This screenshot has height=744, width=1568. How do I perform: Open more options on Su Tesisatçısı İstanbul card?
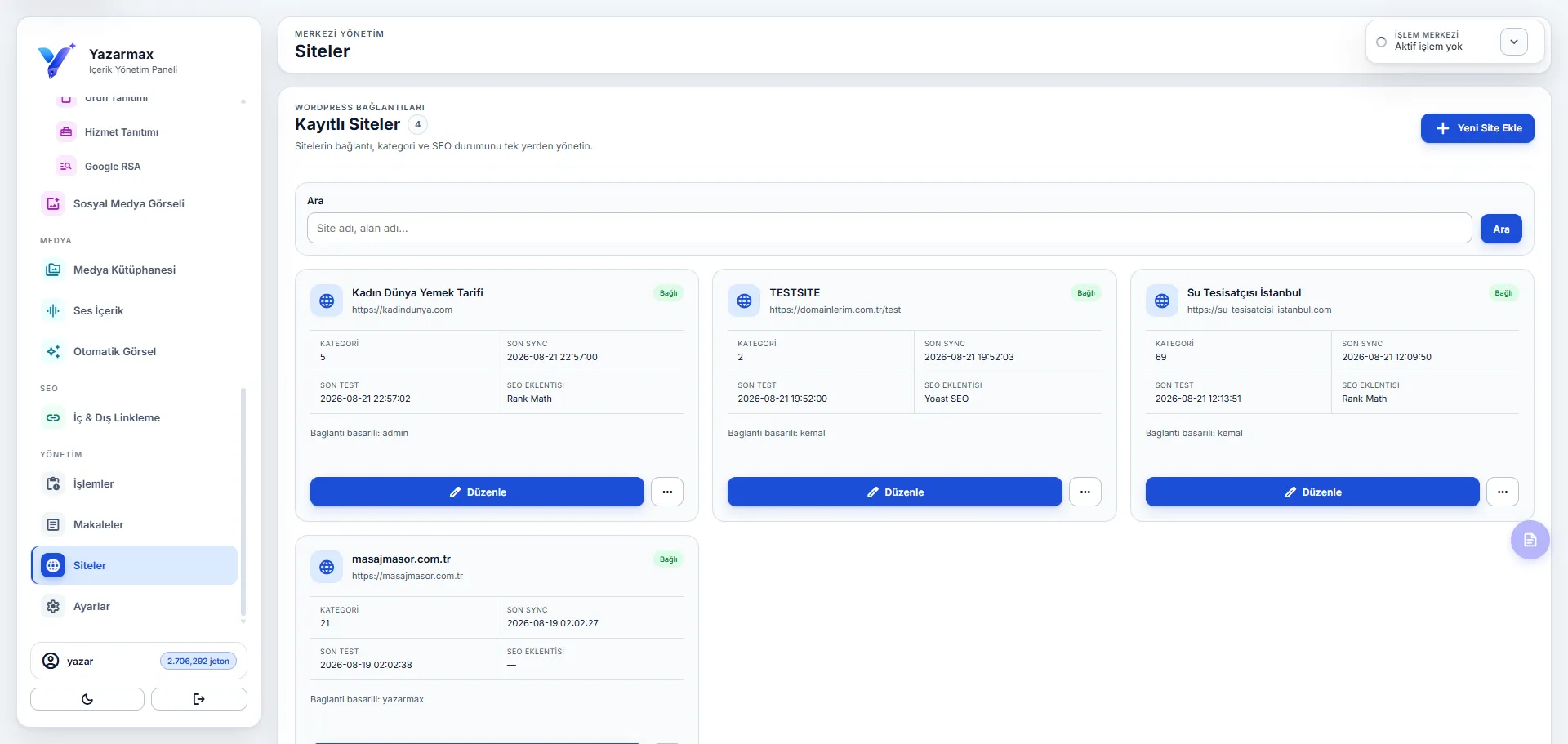(1503, 492)
